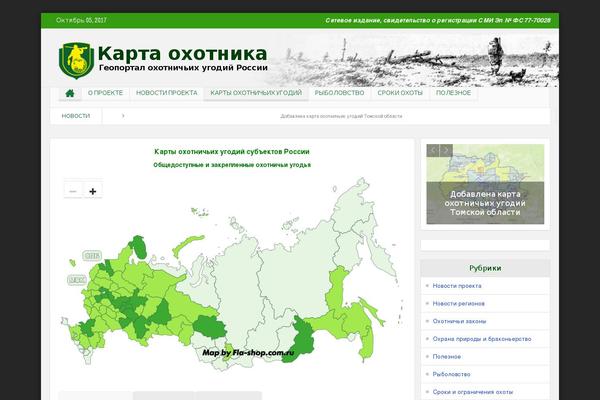The image size is (600, 400).
Task: Click subtitle Общедоступные и закрепленные охотничьи угодья
Action: coord(232,165)
